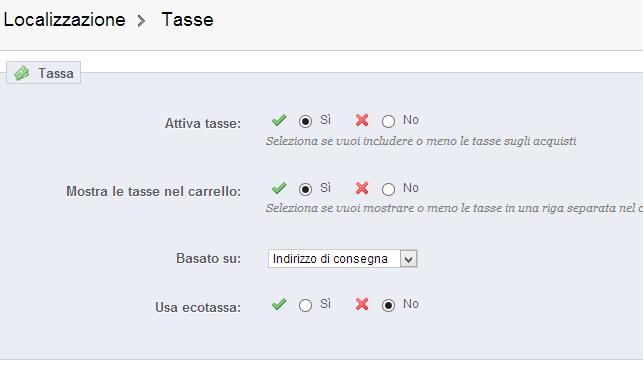Click the Tasse breadcrumb title
The height and width of the screenshot is (385, 643).
coord(187,20)
